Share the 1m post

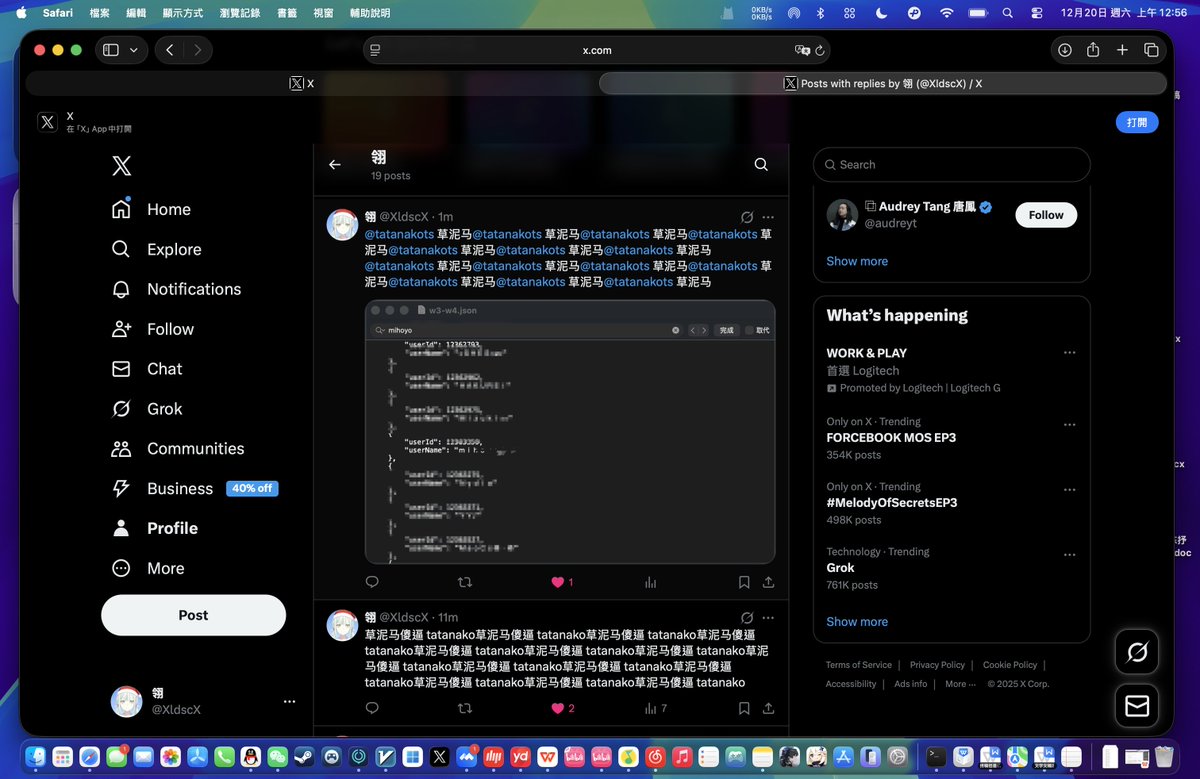coord(768,582)
